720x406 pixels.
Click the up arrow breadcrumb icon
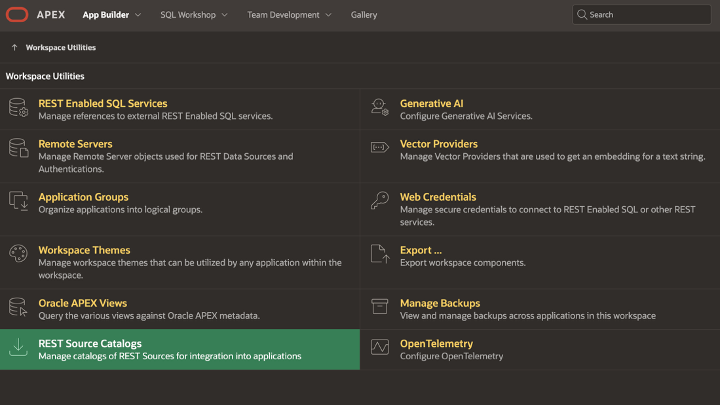(14, 47)
